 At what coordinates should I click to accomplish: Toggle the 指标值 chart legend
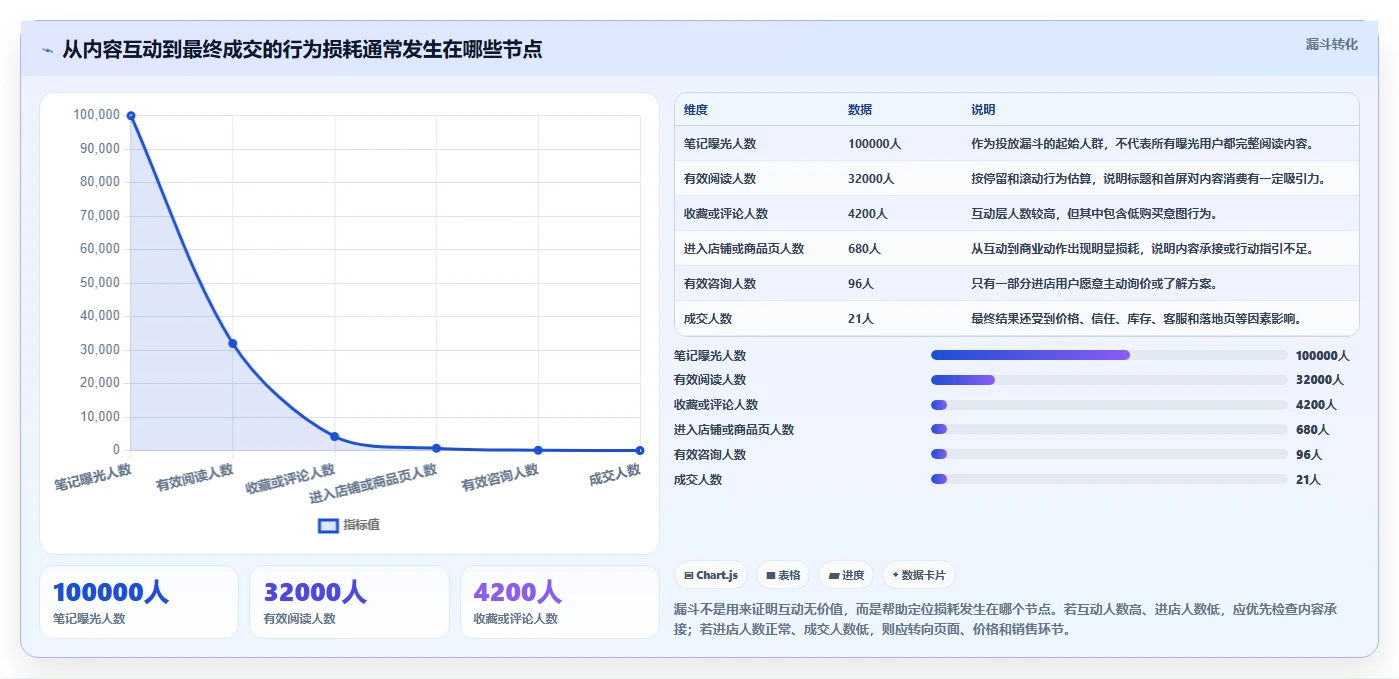349,525
